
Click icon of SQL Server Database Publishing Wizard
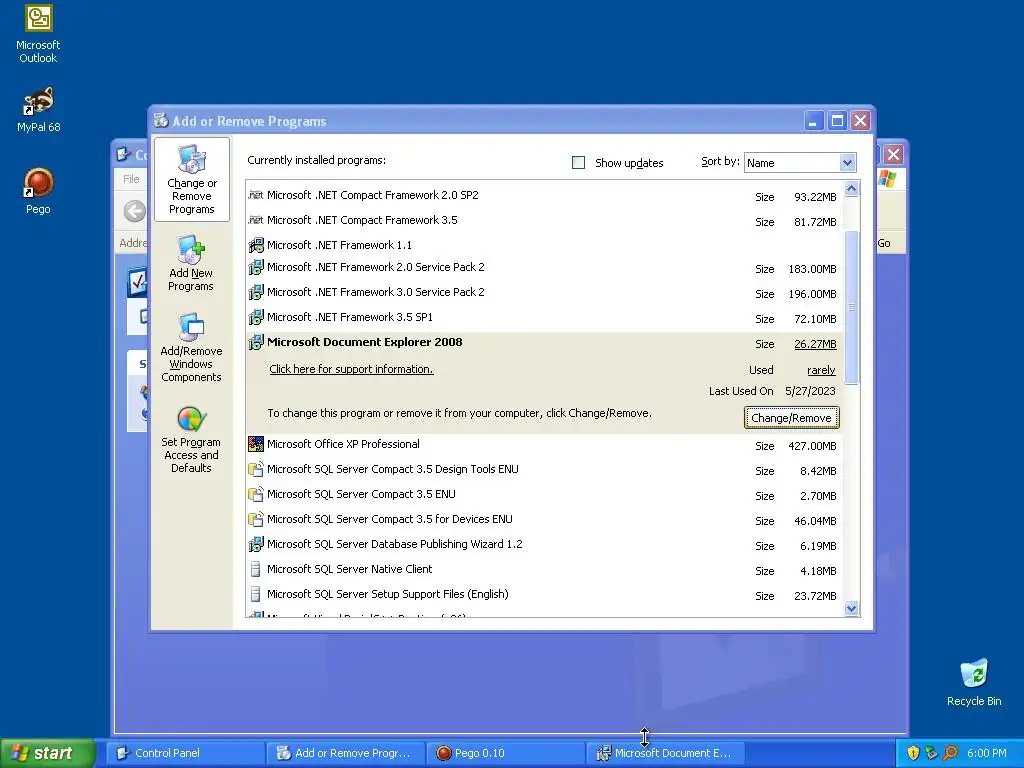click(x=256, y=544)
